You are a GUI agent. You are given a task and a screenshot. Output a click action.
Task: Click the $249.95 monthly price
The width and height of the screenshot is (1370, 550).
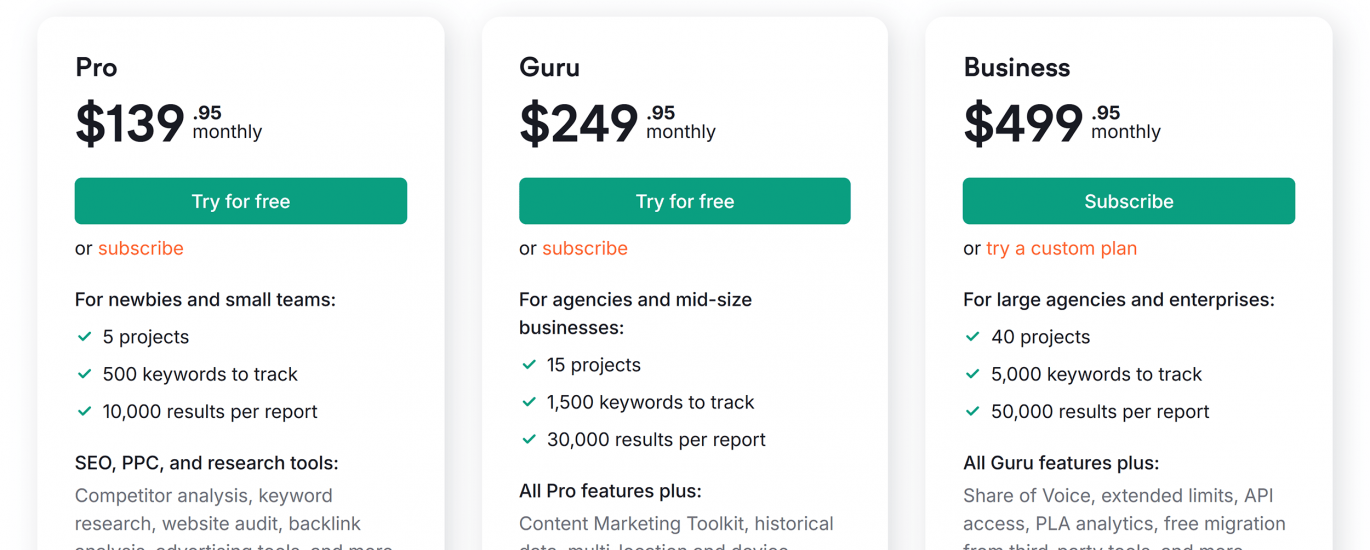pos(617,123)
